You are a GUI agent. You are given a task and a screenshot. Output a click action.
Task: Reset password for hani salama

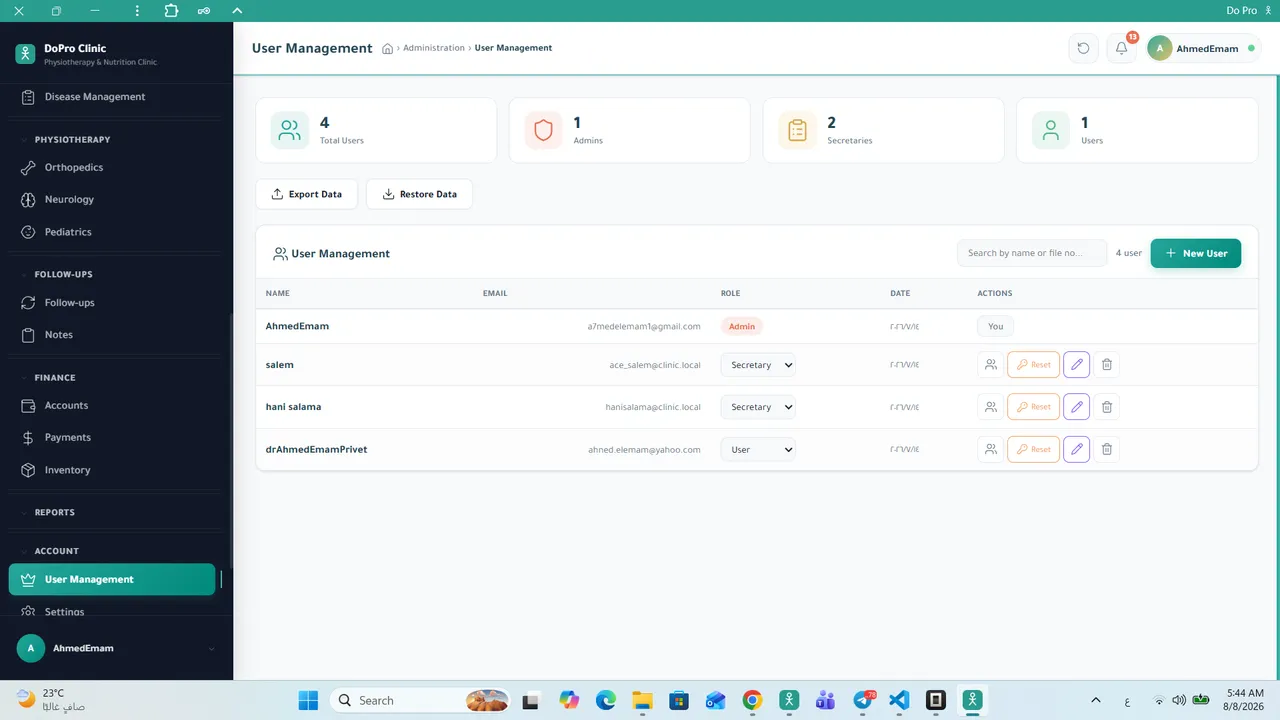1033,407
